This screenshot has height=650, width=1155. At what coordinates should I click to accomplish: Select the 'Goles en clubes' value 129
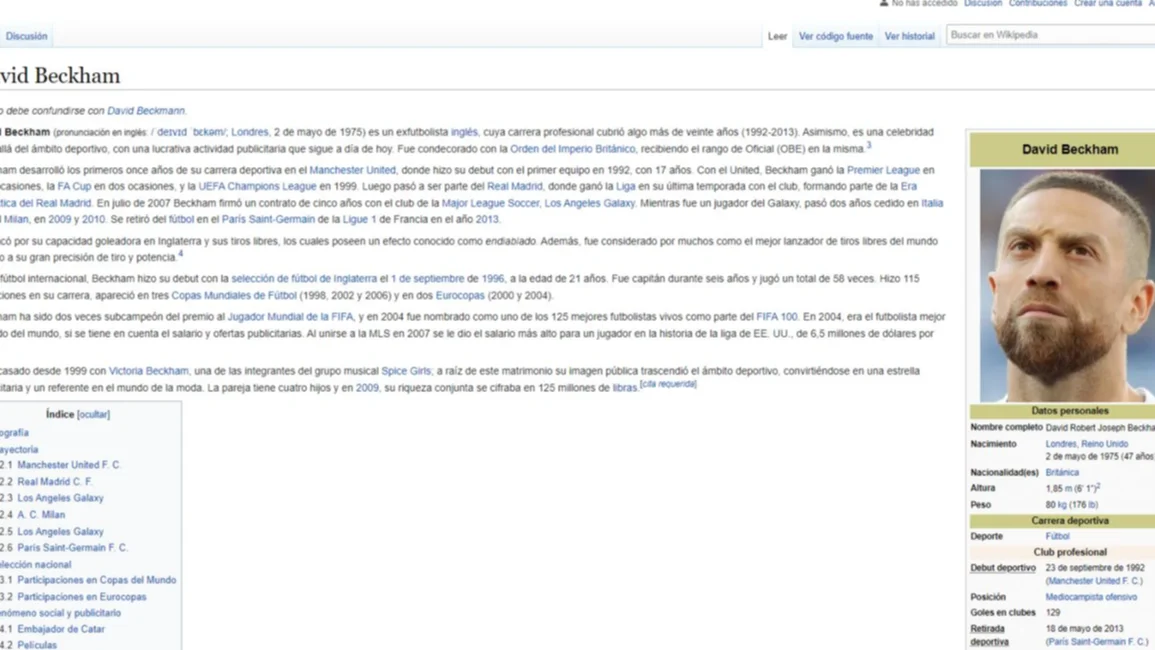[1053, 613]
